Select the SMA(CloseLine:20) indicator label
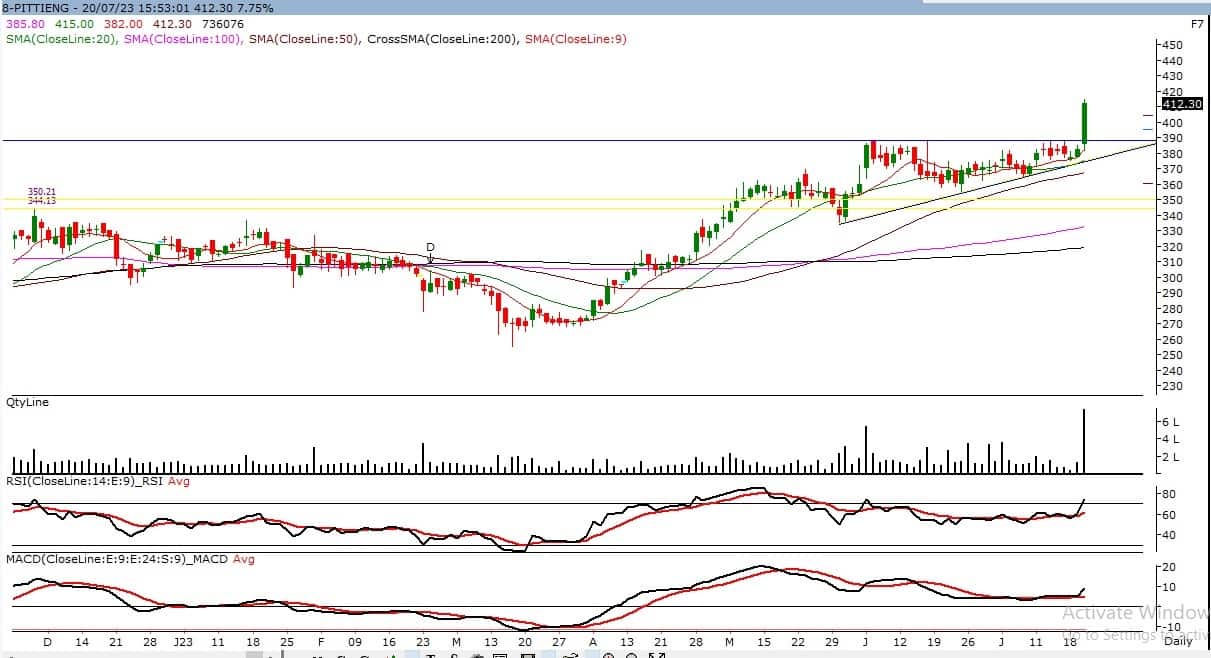The height and width of the screenshot is (658, 1211). tap(62, 39)
